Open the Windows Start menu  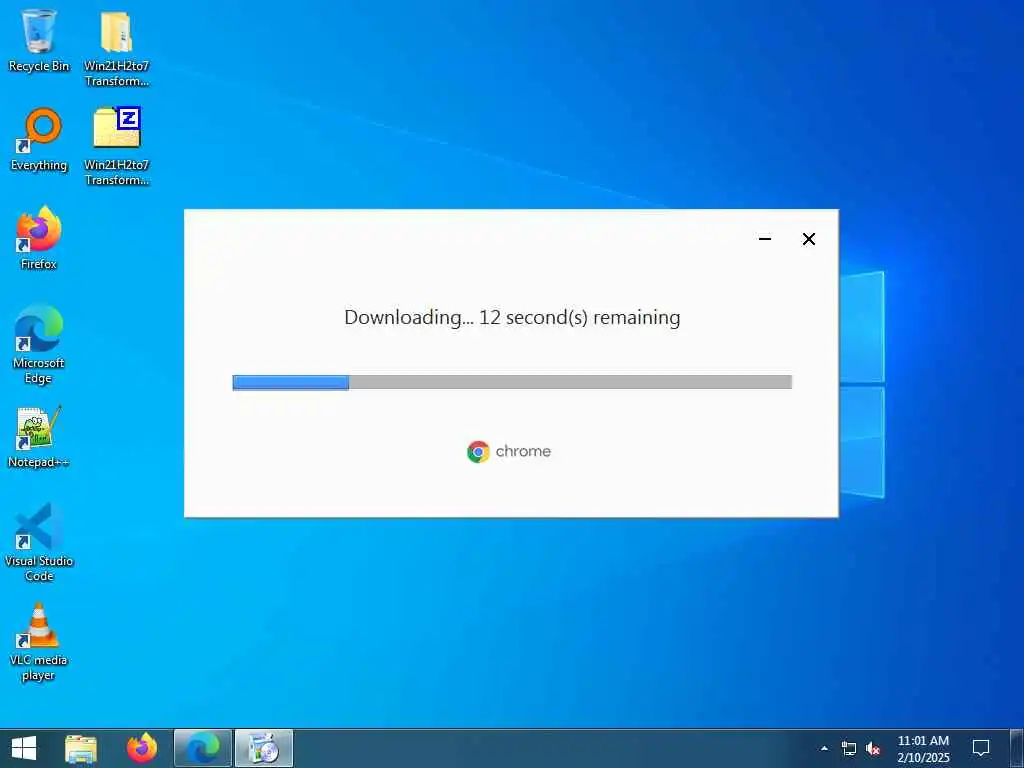[x=24, y=748]
